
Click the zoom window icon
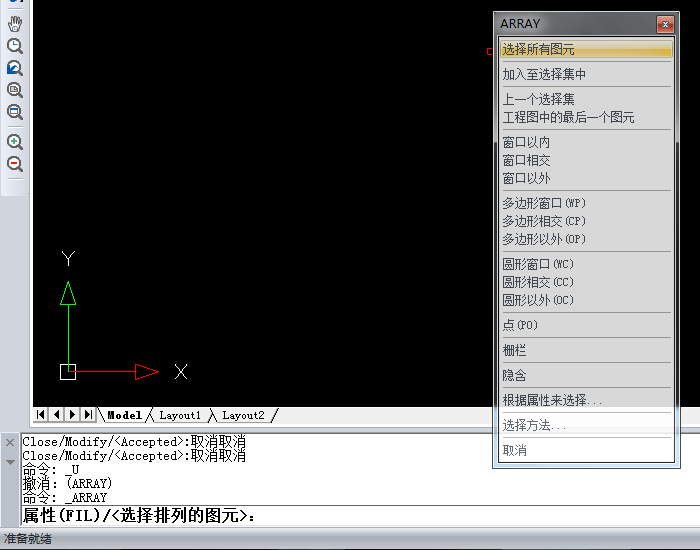pyautogui.click(x=15, y=90)
